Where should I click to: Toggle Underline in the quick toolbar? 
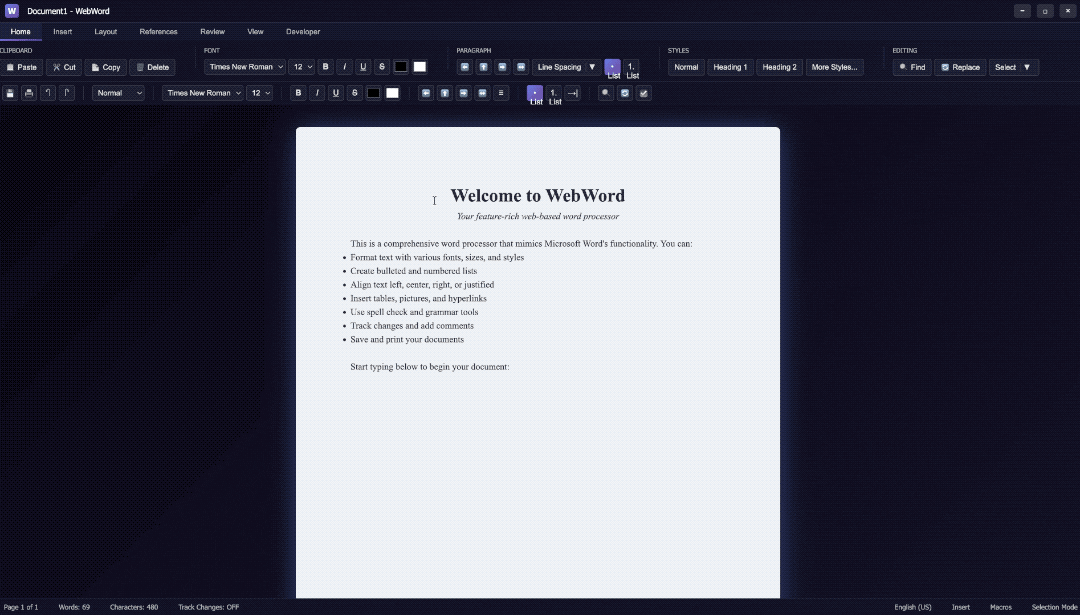coord(336,93)
